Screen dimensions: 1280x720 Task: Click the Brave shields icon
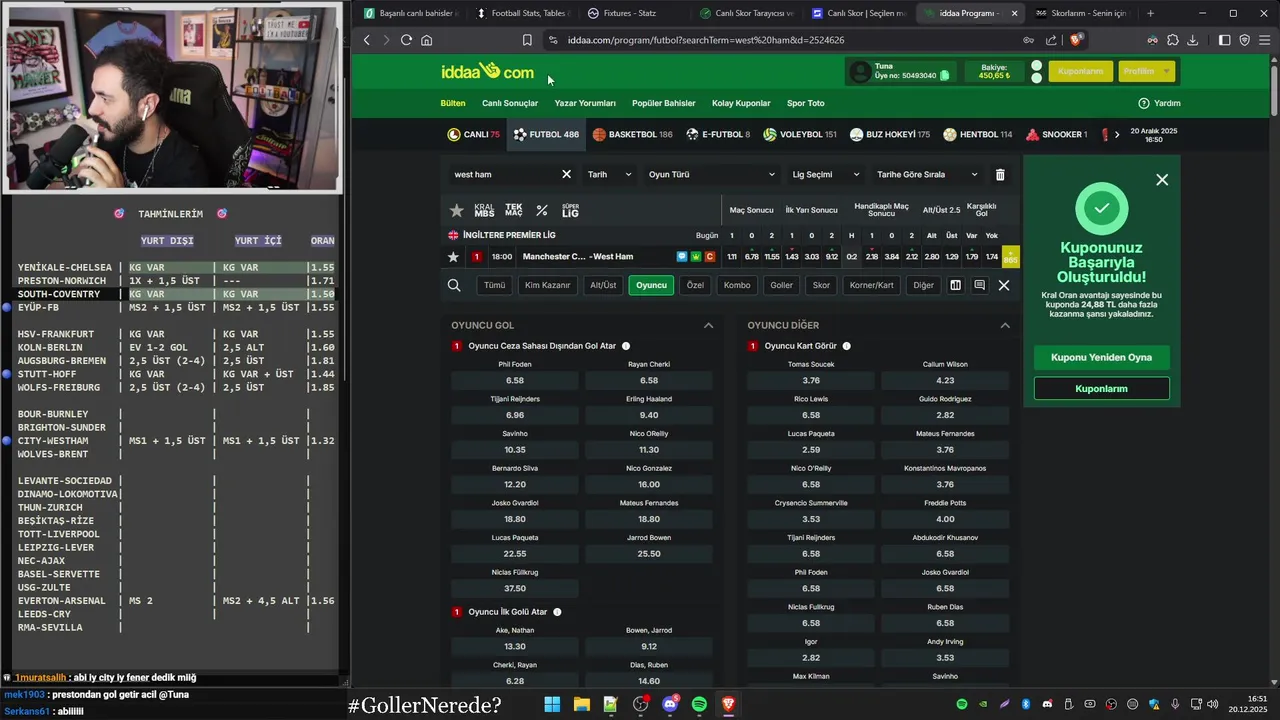tap(1076, 40)
